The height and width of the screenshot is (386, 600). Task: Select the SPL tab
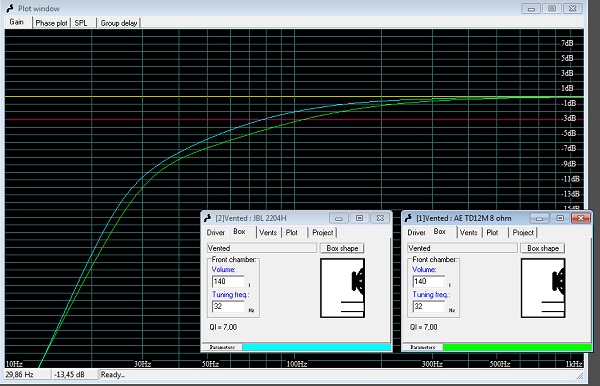pos(81,23)
